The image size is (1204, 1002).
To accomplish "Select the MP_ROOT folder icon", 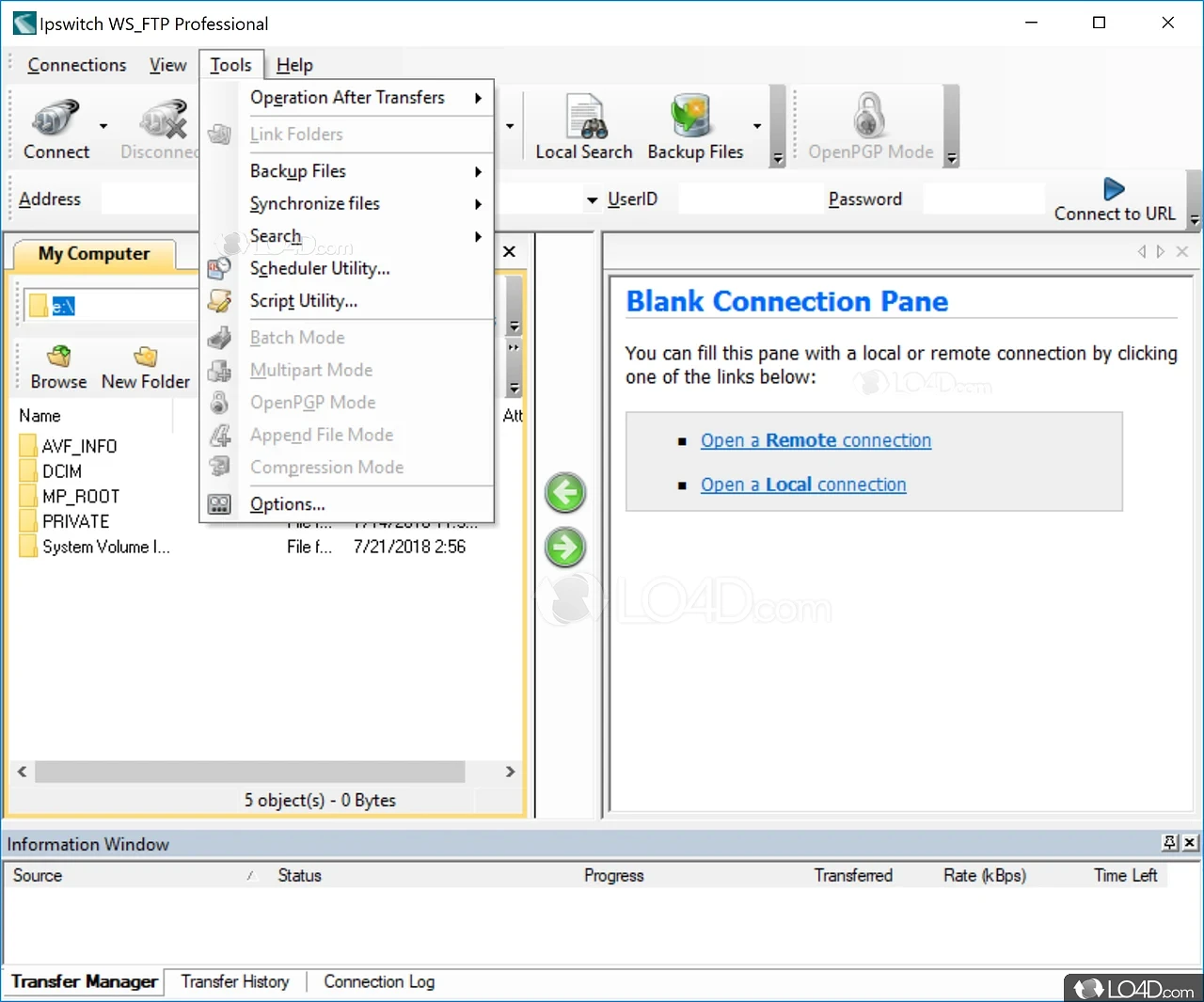I will tap(28, 496).
